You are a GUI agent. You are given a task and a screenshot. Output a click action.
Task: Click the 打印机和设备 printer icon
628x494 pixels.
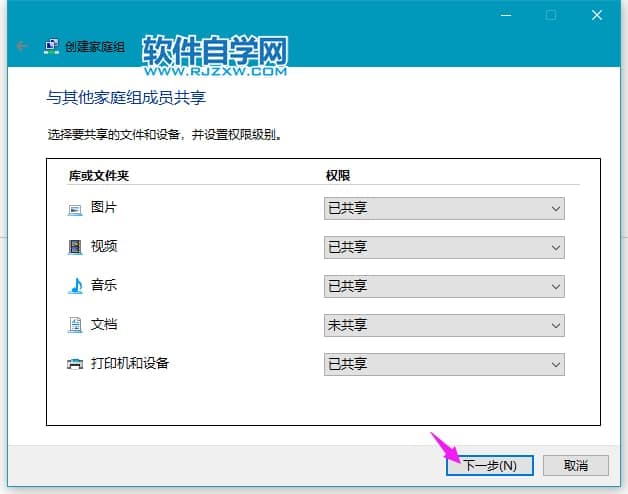point(75,364)
